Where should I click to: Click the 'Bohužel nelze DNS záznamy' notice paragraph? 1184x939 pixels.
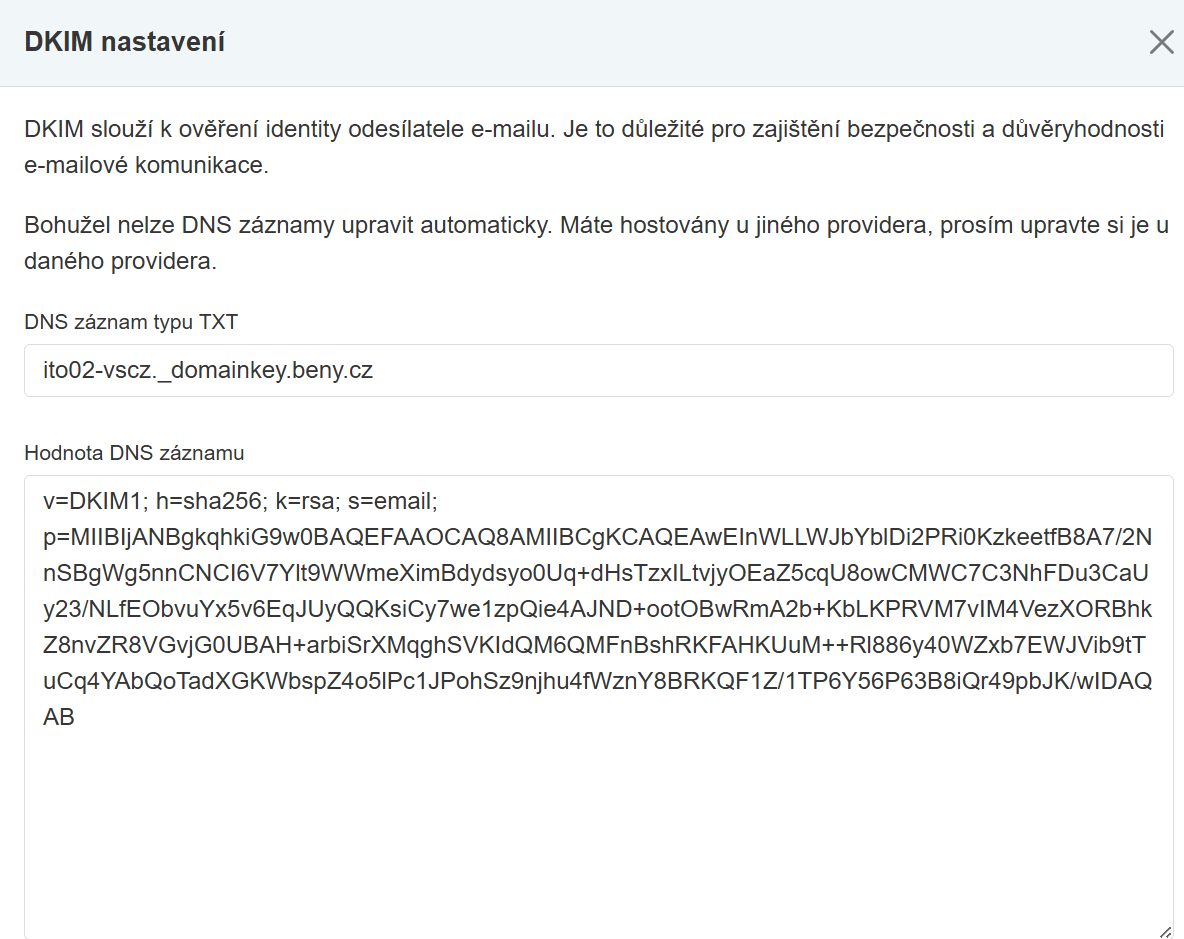click(596, 243)
